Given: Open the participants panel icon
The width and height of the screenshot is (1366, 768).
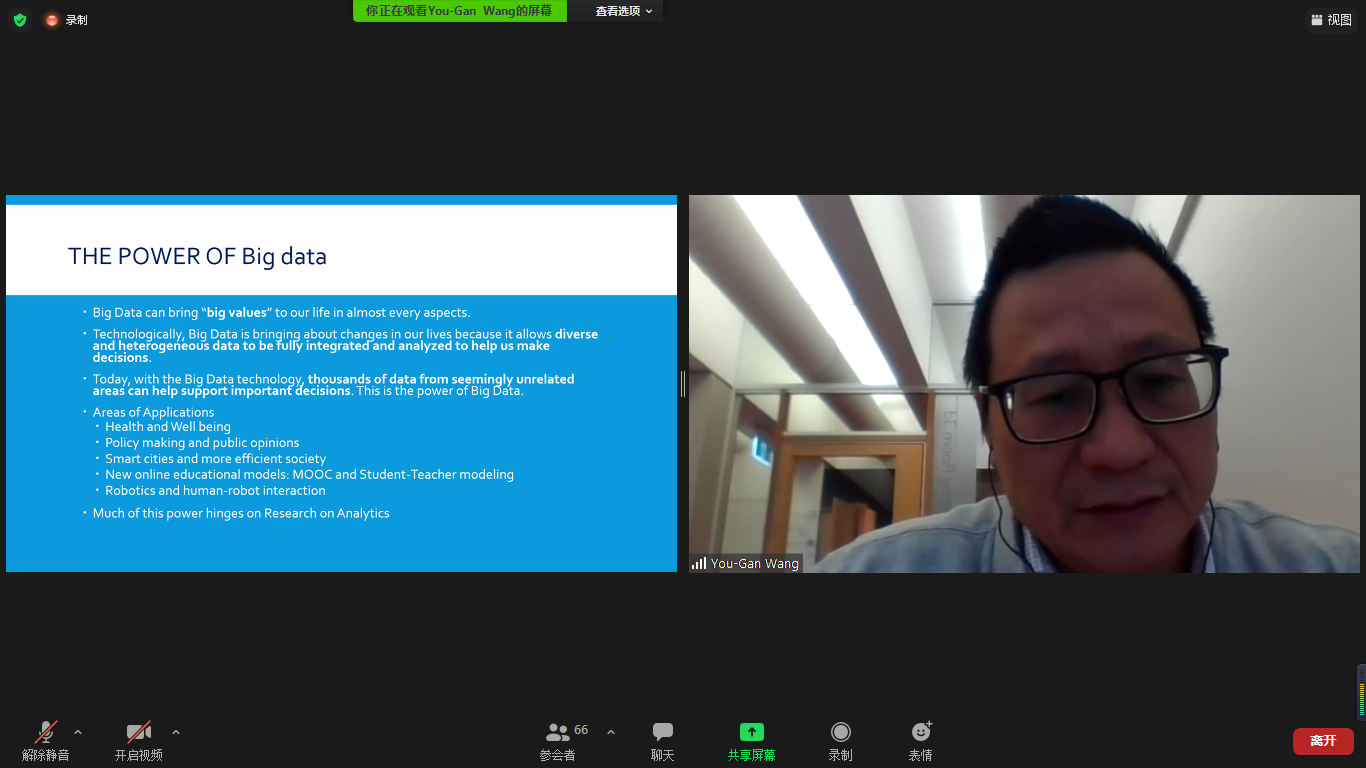Looking at the screenshot, I should [557, 733].
